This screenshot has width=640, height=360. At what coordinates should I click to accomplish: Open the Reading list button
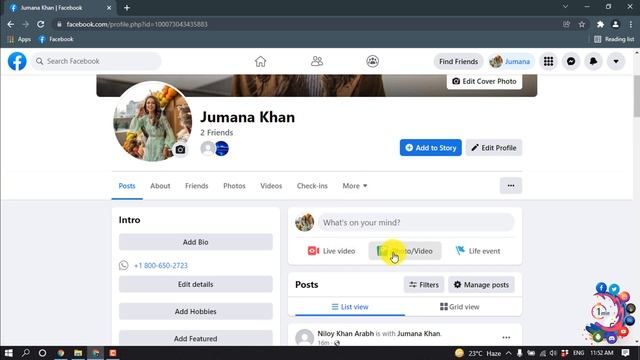(614, 39)
